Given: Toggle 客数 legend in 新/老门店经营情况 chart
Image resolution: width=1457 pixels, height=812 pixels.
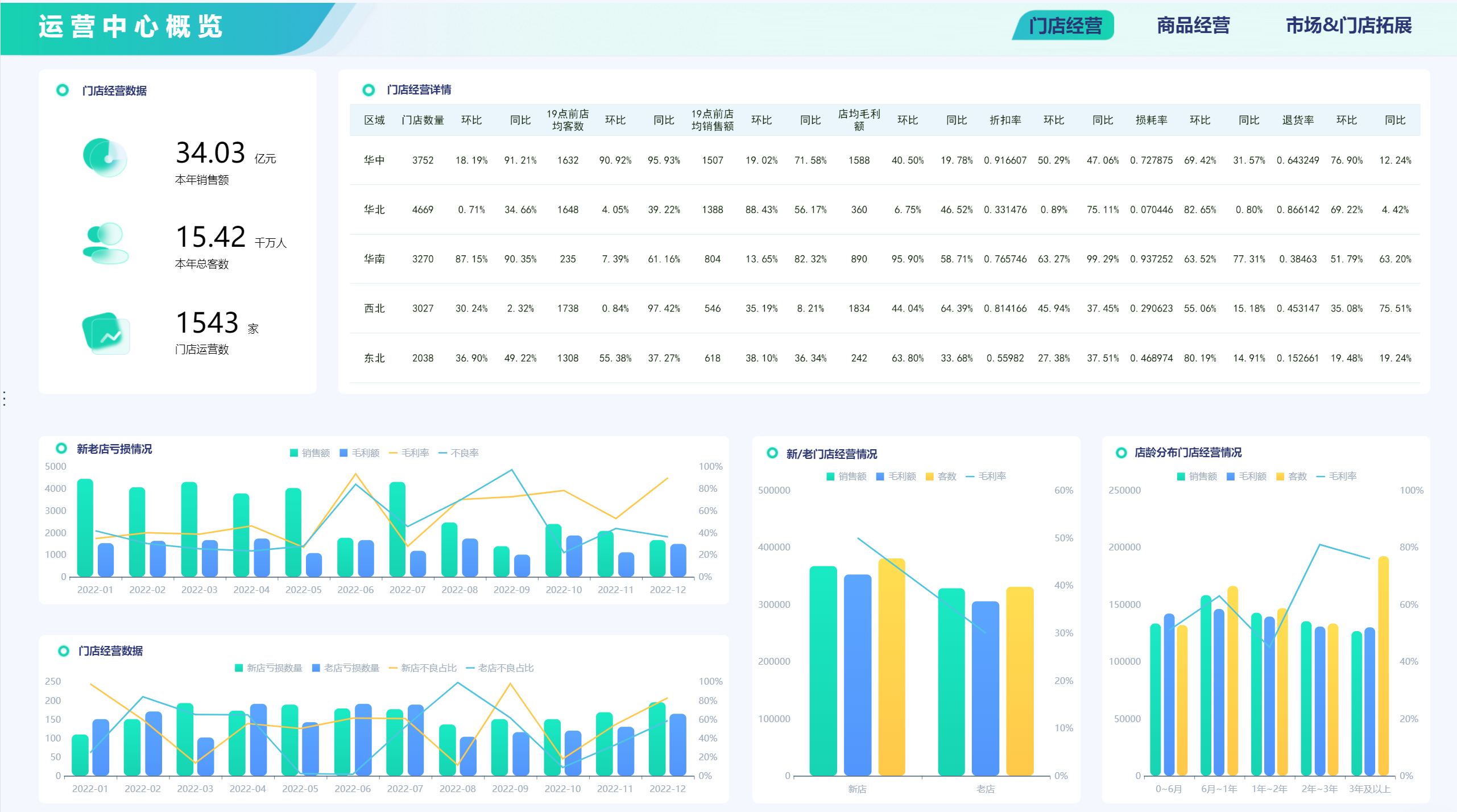Looking at the screenshot, I should pyautogui.click(x=941, y=476).
